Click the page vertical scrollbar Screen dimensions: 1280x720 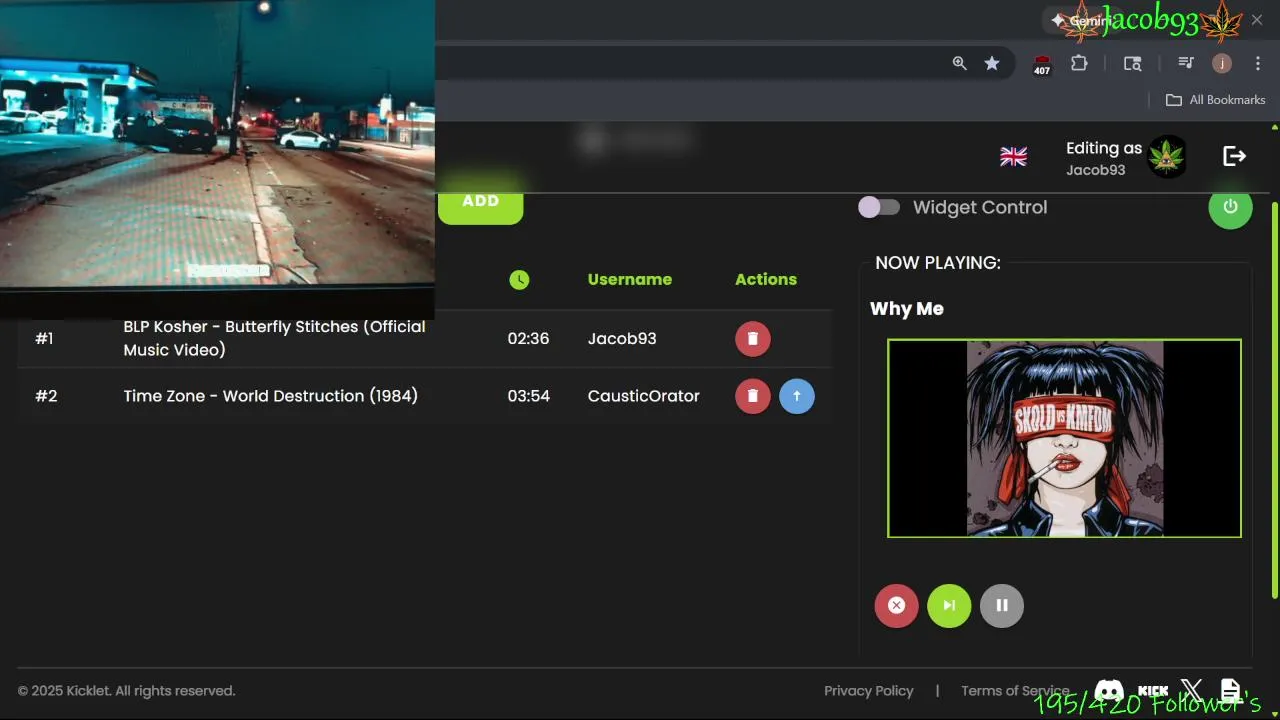[x=1275, y=400]
